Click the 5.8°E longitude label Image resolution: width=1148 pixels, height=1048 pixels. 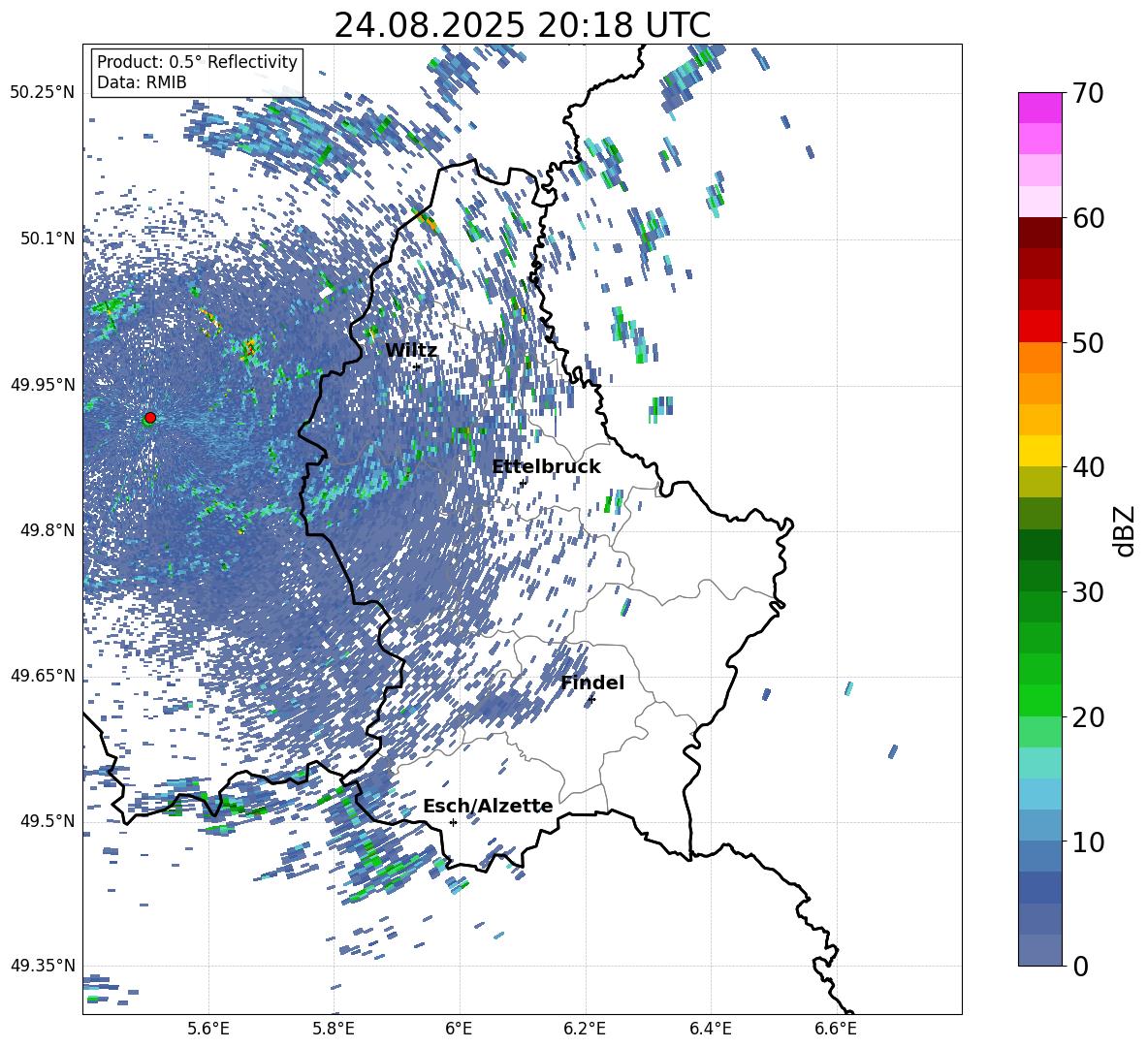pos(334,1029)
